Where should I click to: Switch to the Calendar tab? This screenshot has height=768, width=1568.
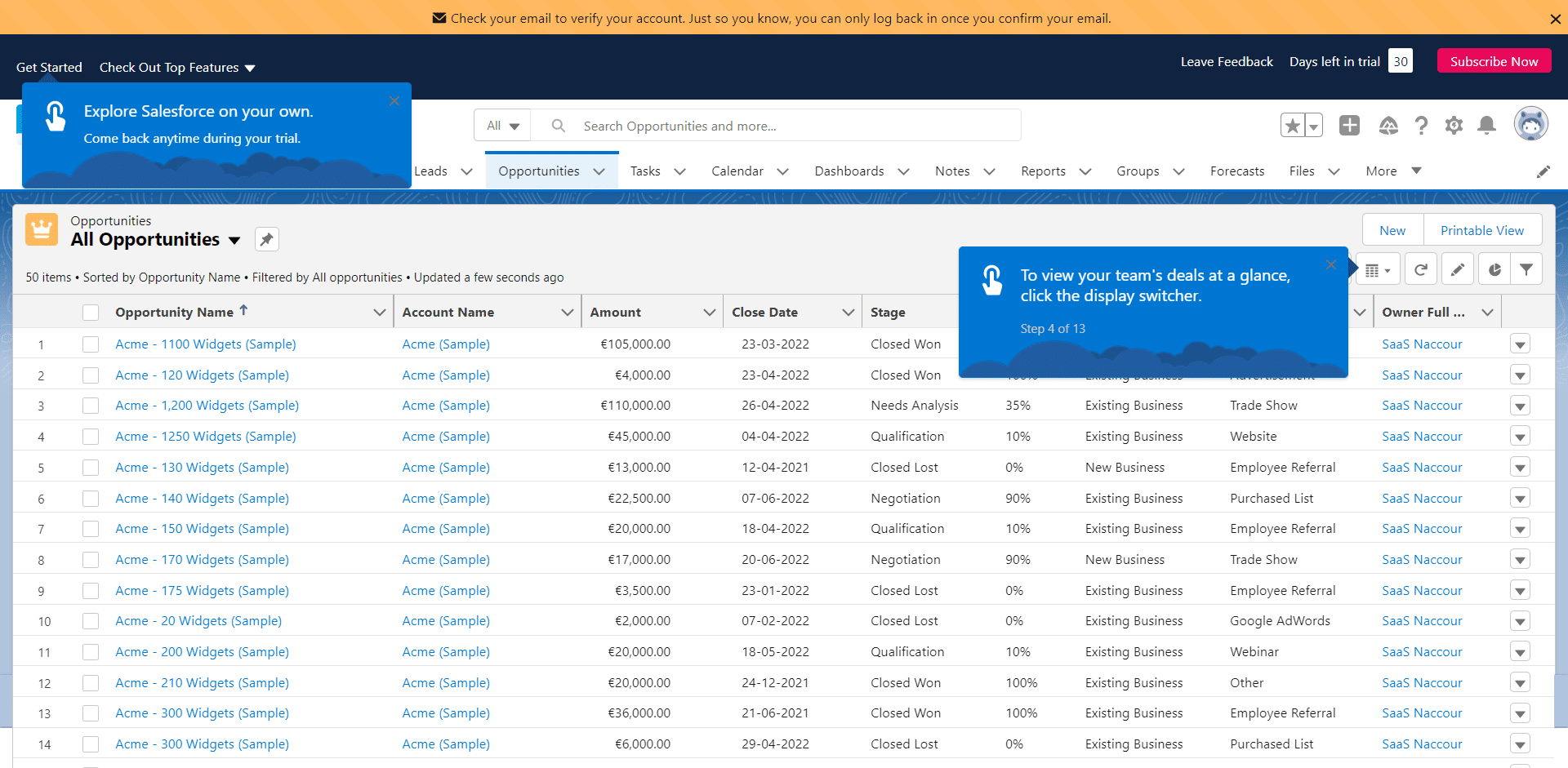[x=737, y=171]
